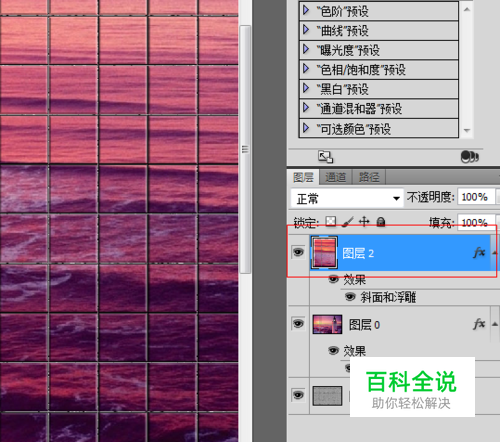The height and width of the screenshot is (442, 500).
Task: Switch to the 图层 tab
Action: pyautogui.click(x=303, y=177)
